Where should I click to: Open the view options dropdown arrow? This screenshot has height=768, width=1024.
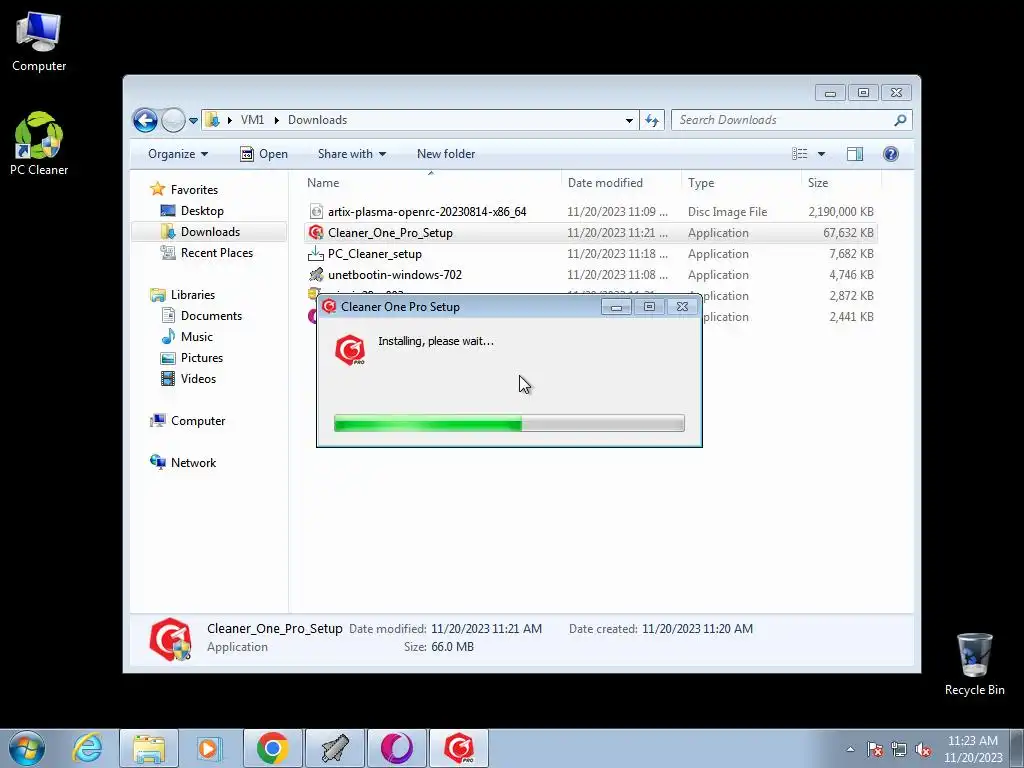coord(822,154)
